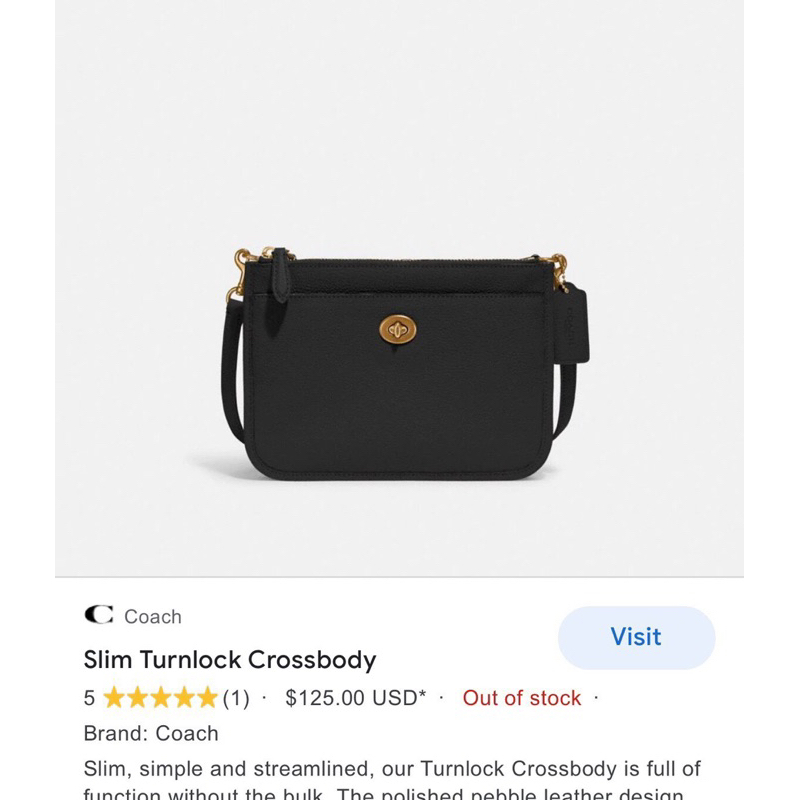Viewport: 800px width, 800px height.
Task: Open the Slim Turnlock Crossbody title
Action: click(230, 660)
